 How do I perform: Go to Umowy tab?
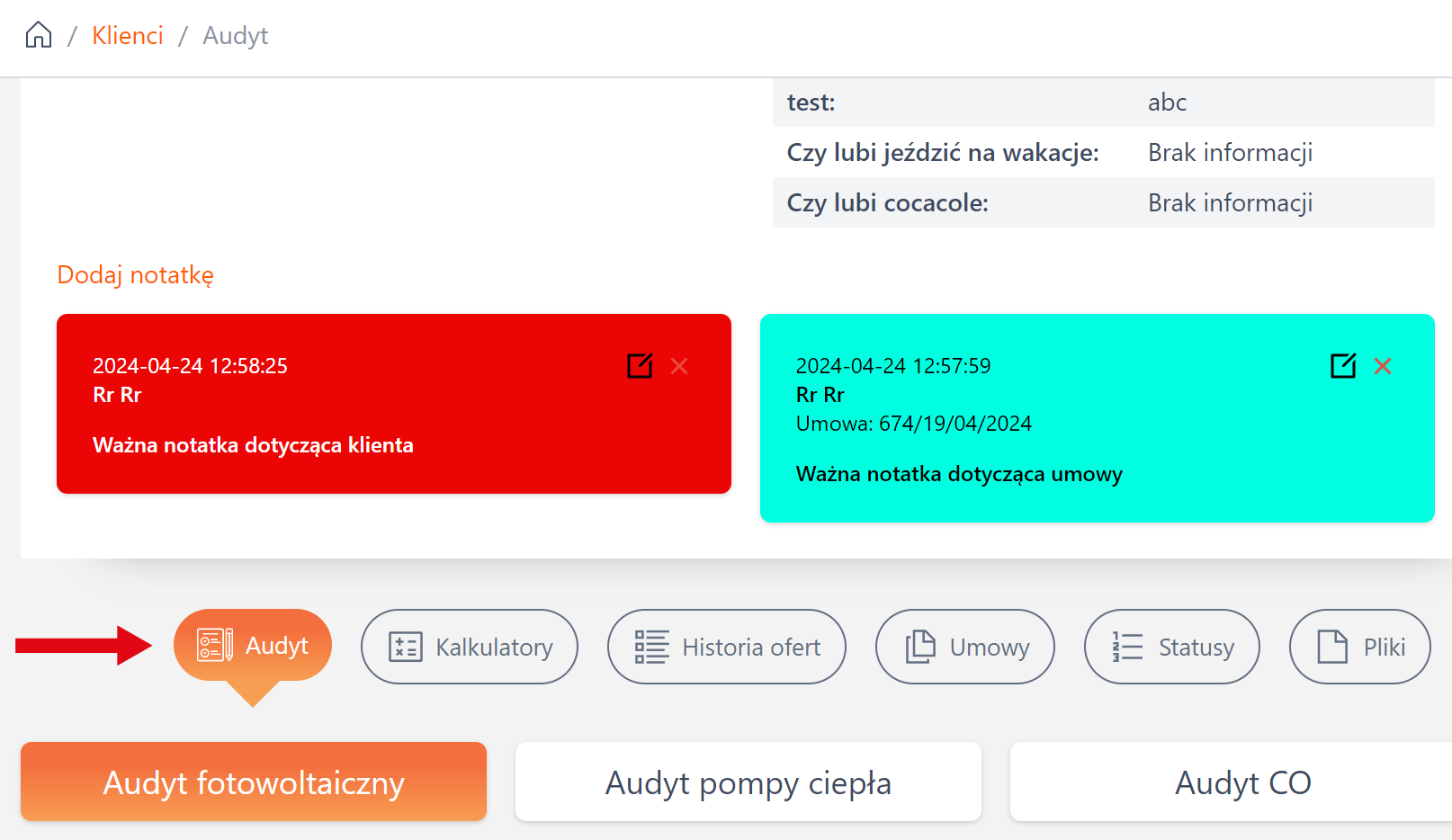tap(964, 647)
